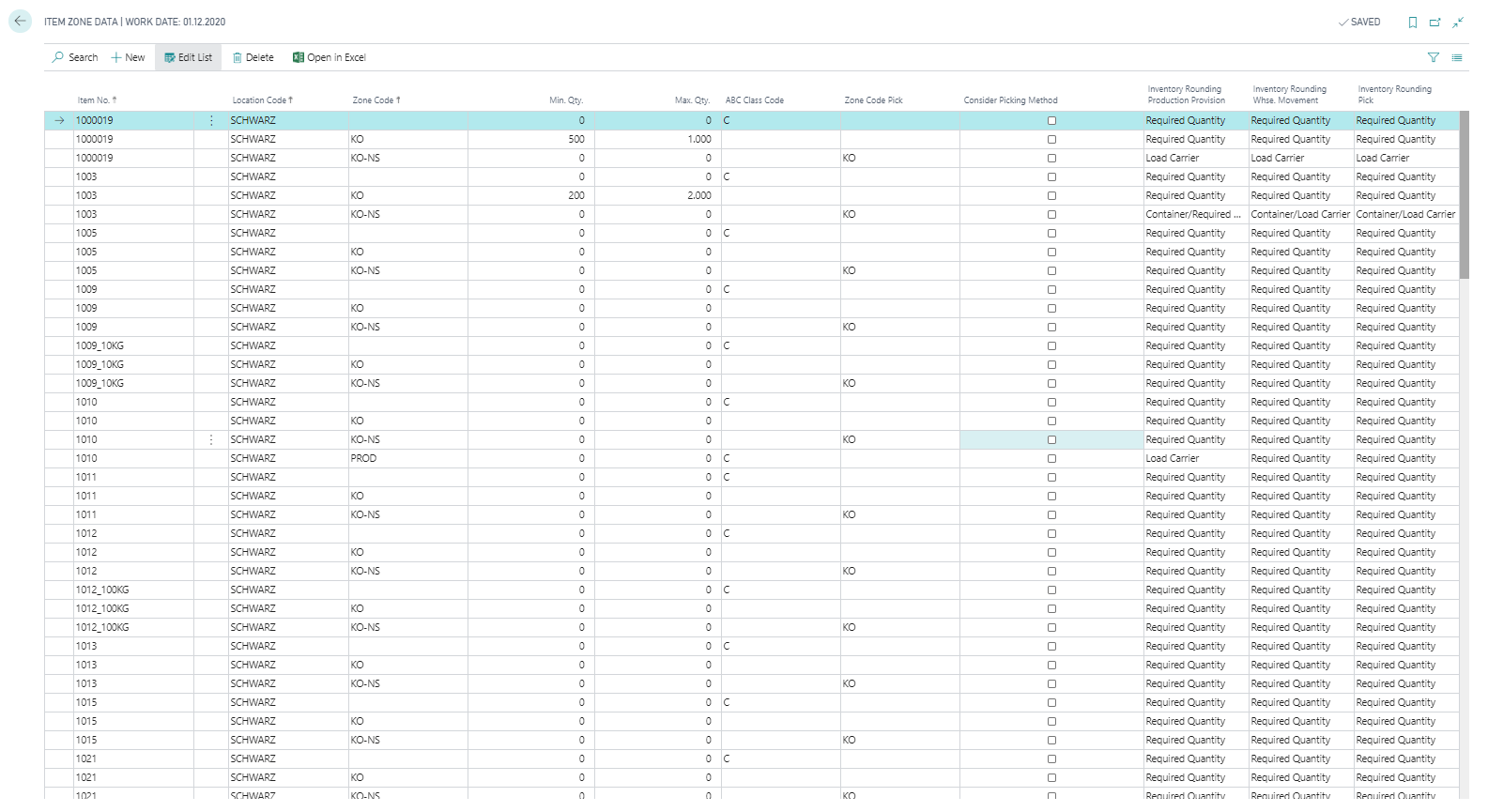This screenshot has width=1488, height=812.
Task: Collapse the page with diagonal arrows icon
Action: [1458, 22]
